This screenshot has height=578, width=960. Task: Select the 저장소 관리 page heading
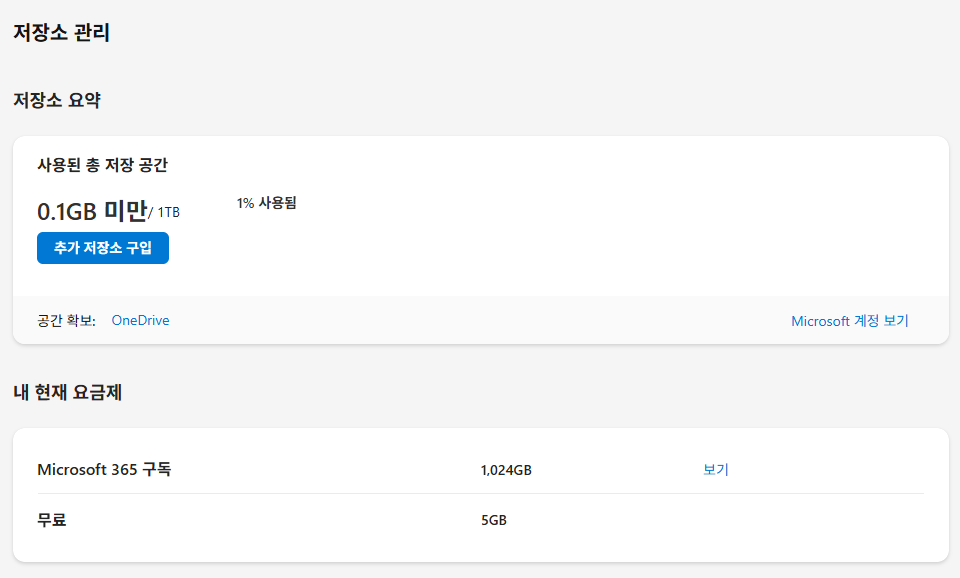(x=61, y=32)
